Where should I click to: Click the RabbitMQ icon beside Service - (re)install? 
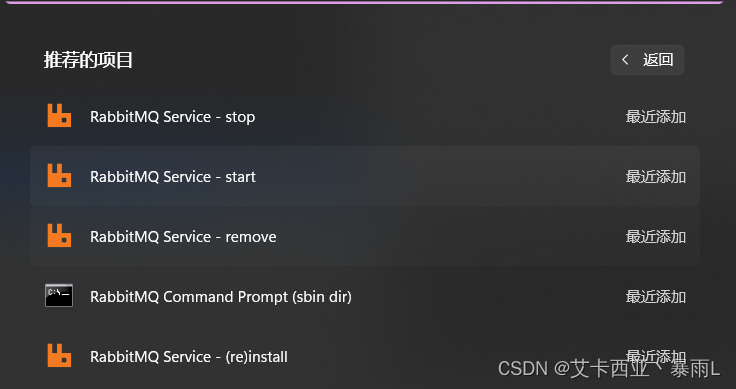pos(59,355)
